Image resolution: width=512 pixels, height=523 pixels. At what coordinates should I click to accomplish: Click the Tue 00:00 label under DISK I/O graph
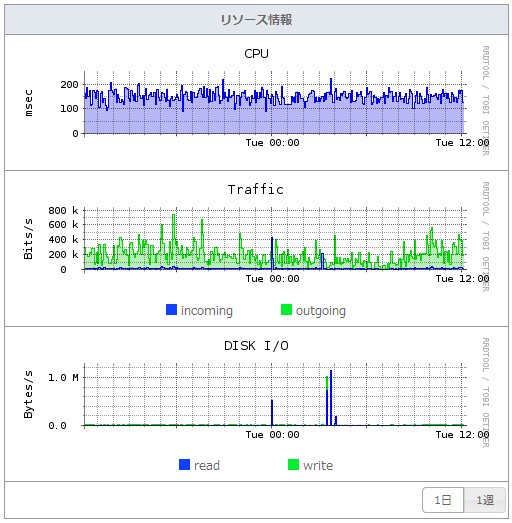coord(273,435)
